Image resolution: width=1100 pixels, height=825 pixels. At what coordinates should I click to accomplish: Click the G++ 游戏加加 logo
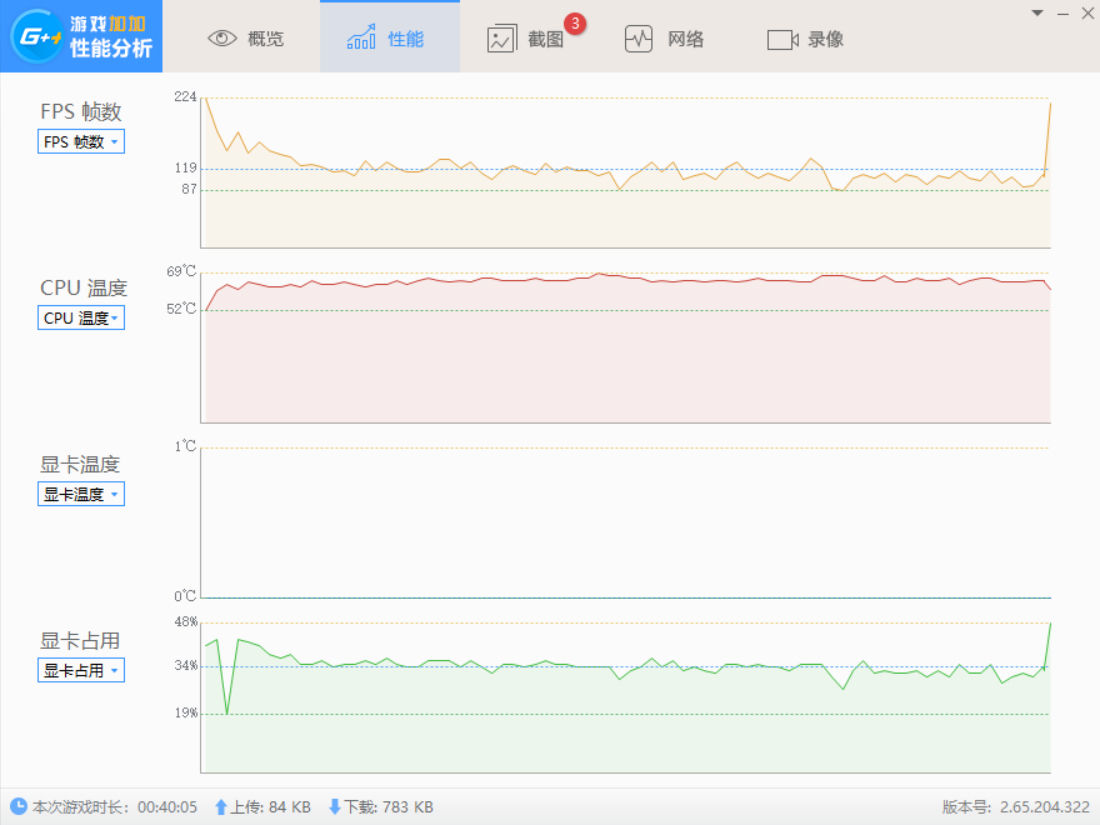pyautogui.click(x=81, y=36)
